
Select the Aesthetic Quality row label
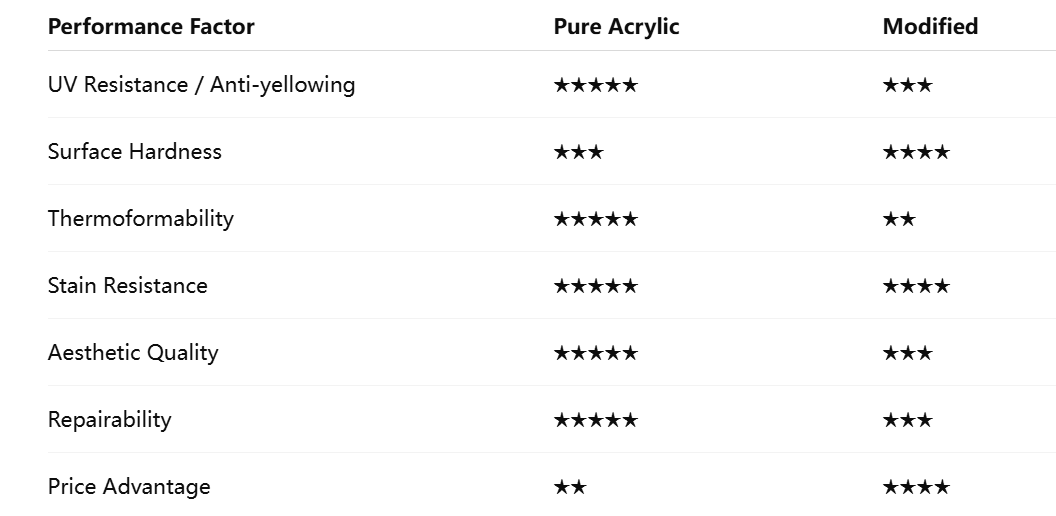coord(133,353)
